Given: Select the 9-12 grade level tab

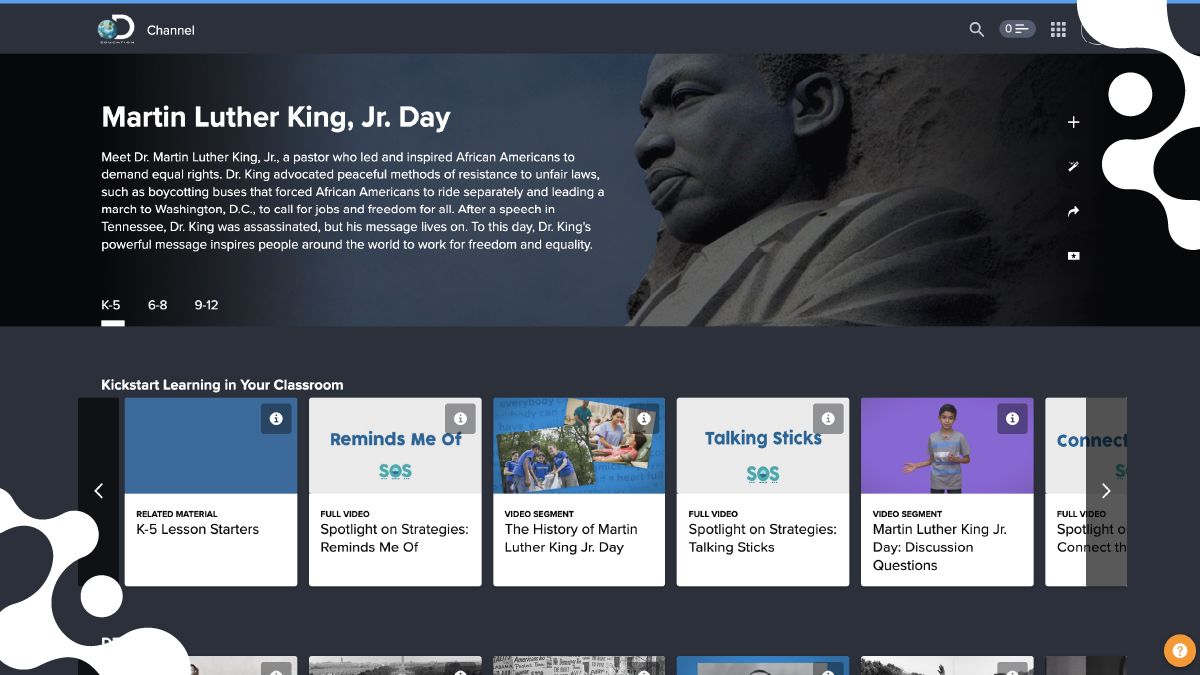Looking at the screenshot, I should coord(206,305).
